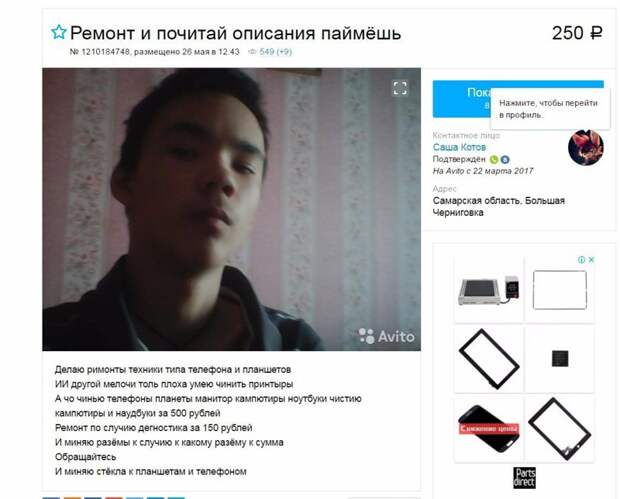Open Саша Котов profile link
The height and width of the screenshot is (499, 620).
459,147
